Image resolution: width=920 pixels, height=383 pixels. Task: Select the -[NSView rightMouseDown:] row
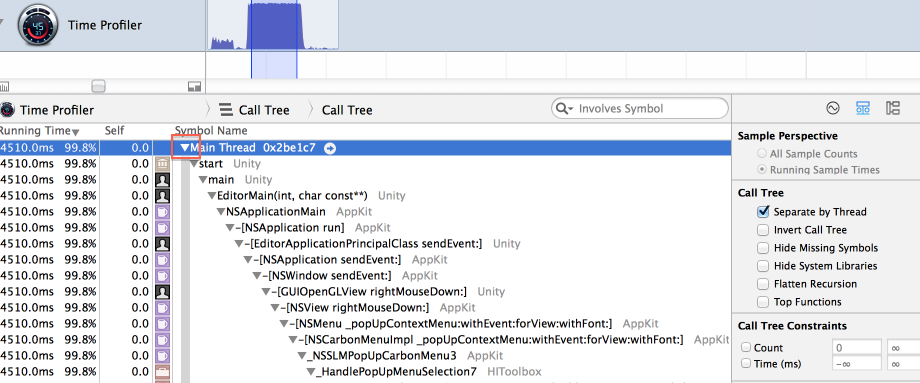click(x=366, y=307)
